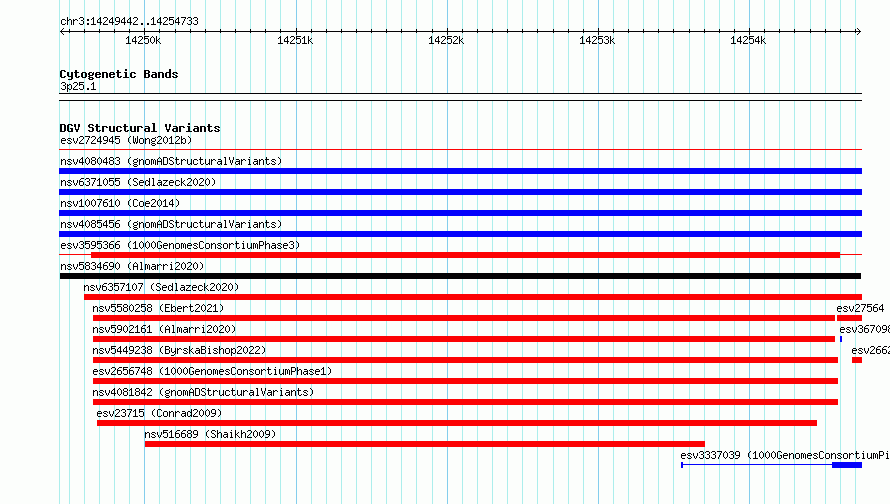
Task: Open the esv23715 (Conrad2009) label
Action: (x=159, y=413)
